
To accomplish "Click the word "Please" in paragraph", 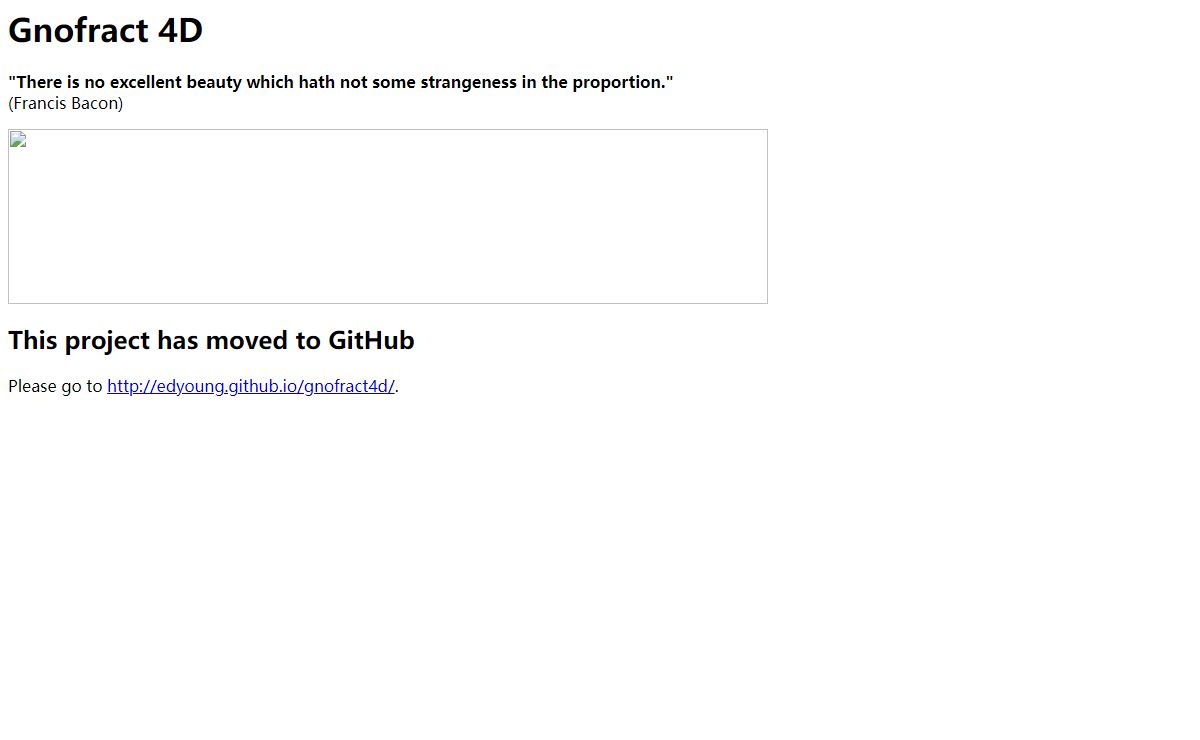I will (32, 386).
